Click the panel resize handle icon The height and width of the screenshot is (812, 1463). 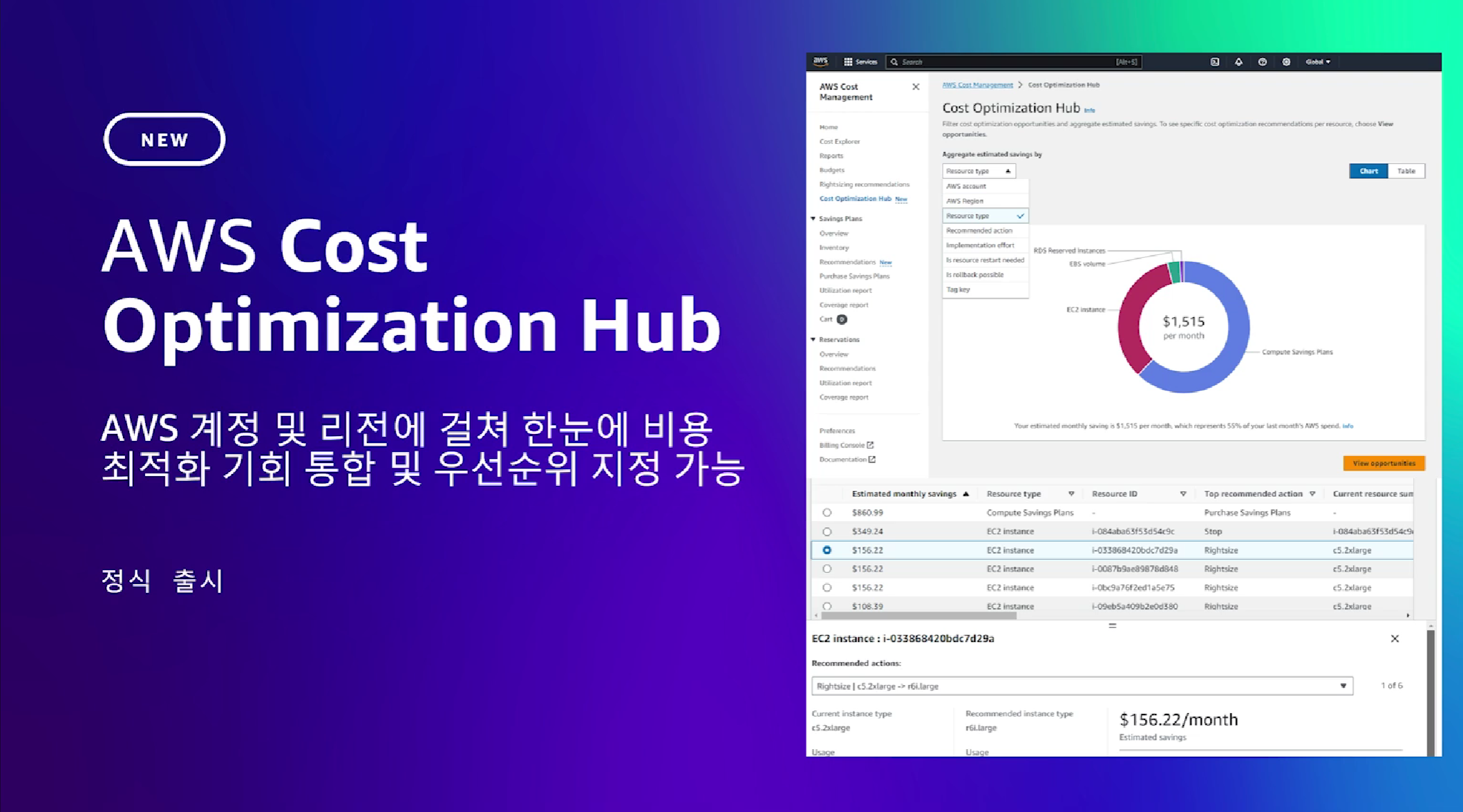[1113, 625]
